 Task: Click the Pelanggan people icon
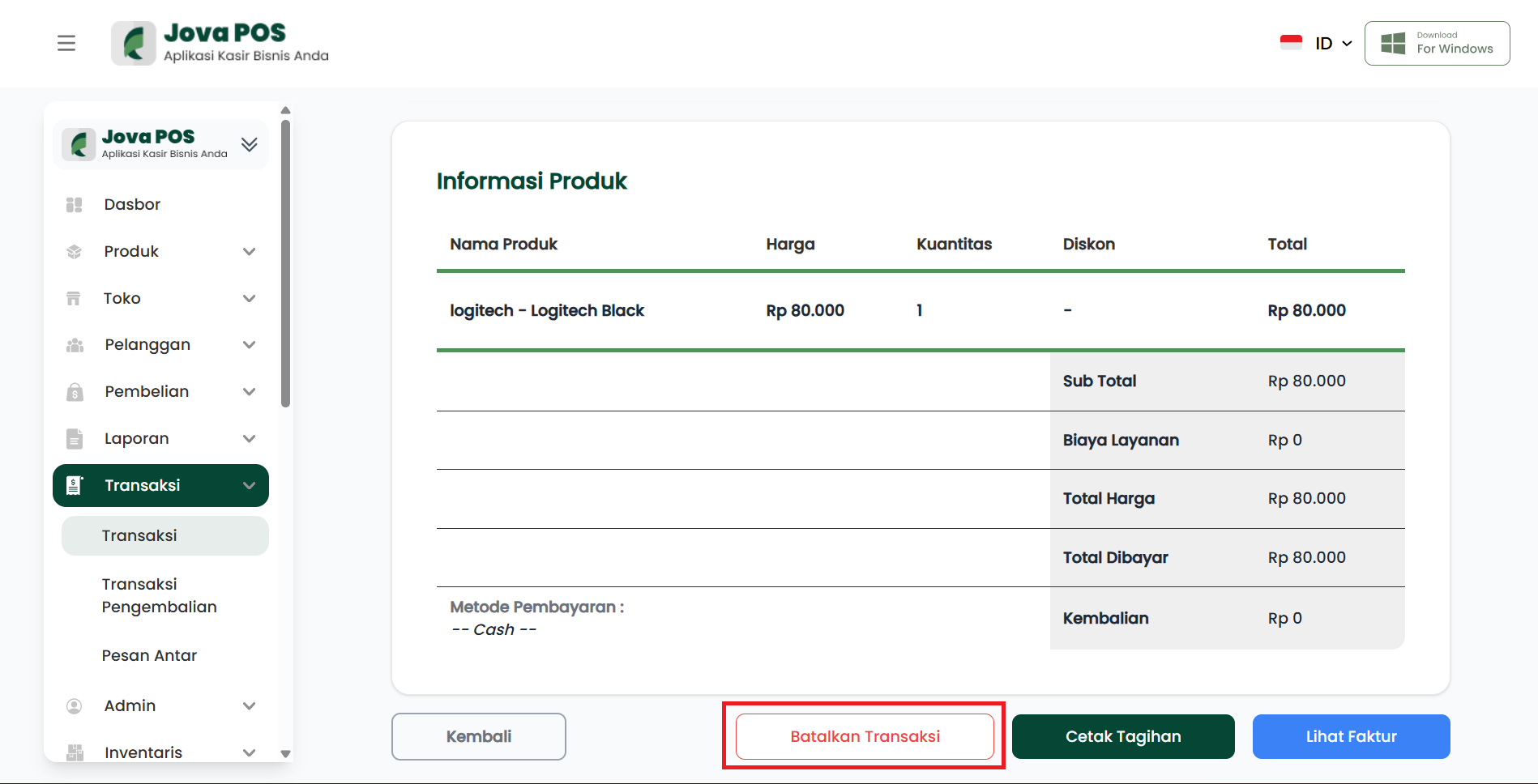[75, 345]
